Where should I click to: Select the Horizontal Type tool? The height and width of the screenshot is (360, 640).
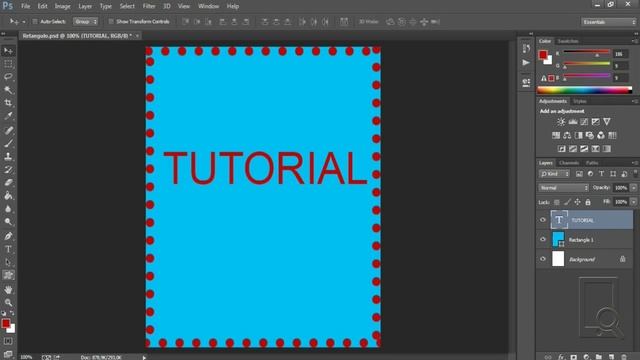[8, 249]
